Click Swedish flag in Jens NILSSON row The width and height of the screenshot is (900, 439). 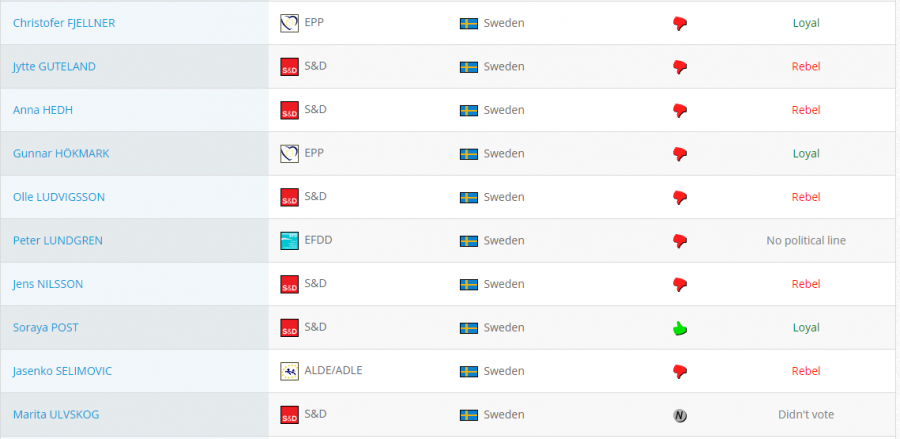469,285
